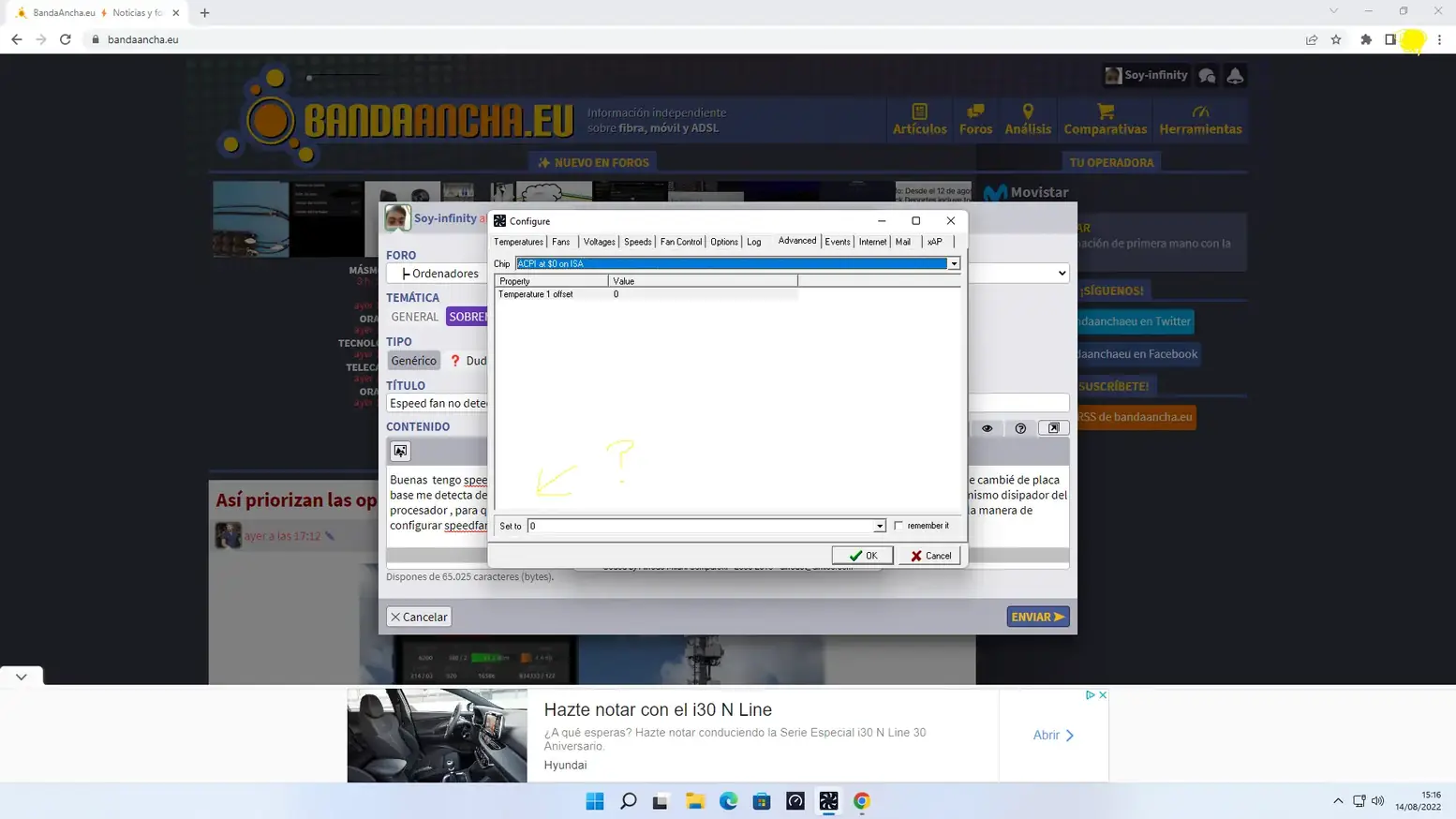Switch to the Log tab
The height and width of the screenshot is (819, 1456).
754,242
